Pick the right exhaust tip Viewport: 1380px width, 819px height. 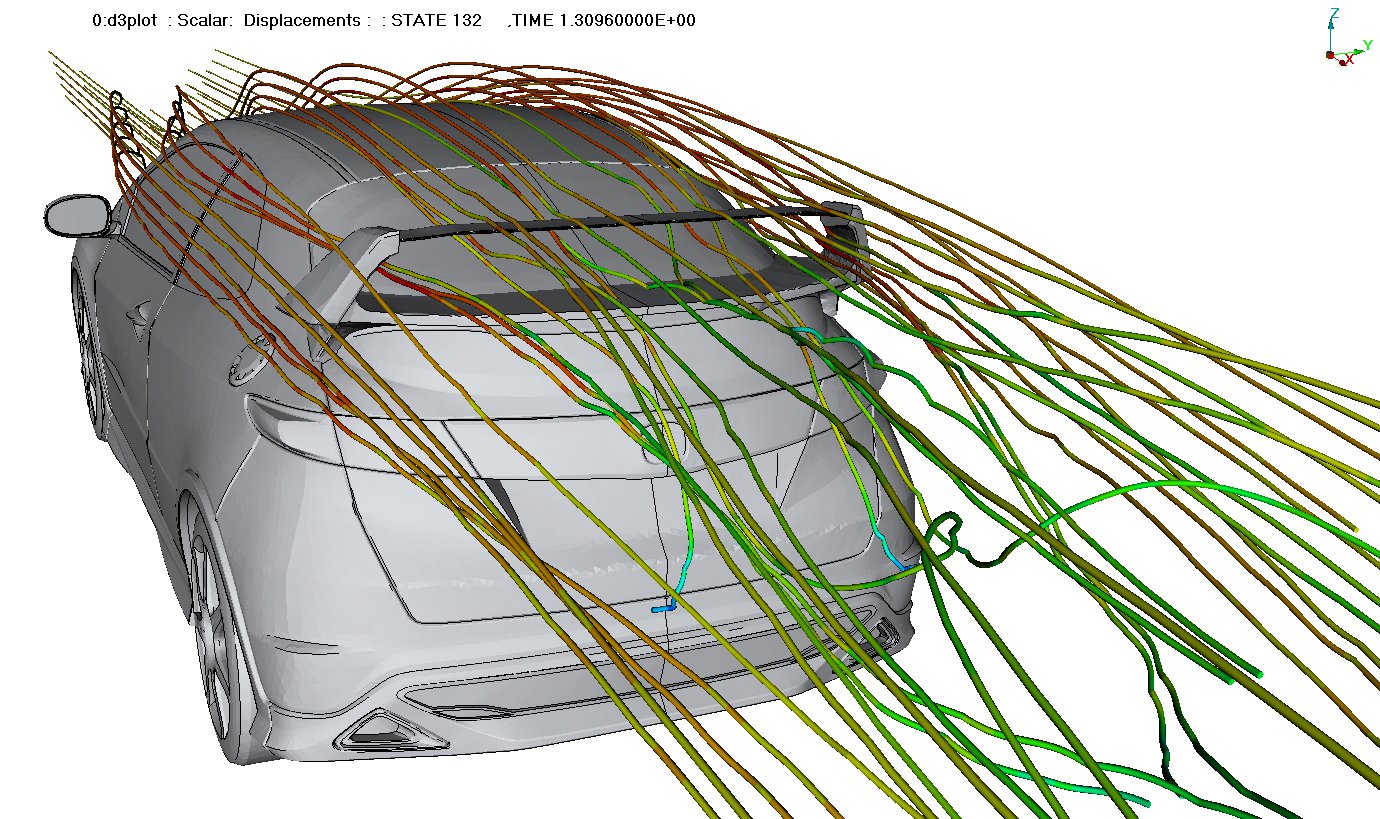[x=883, y=629]
